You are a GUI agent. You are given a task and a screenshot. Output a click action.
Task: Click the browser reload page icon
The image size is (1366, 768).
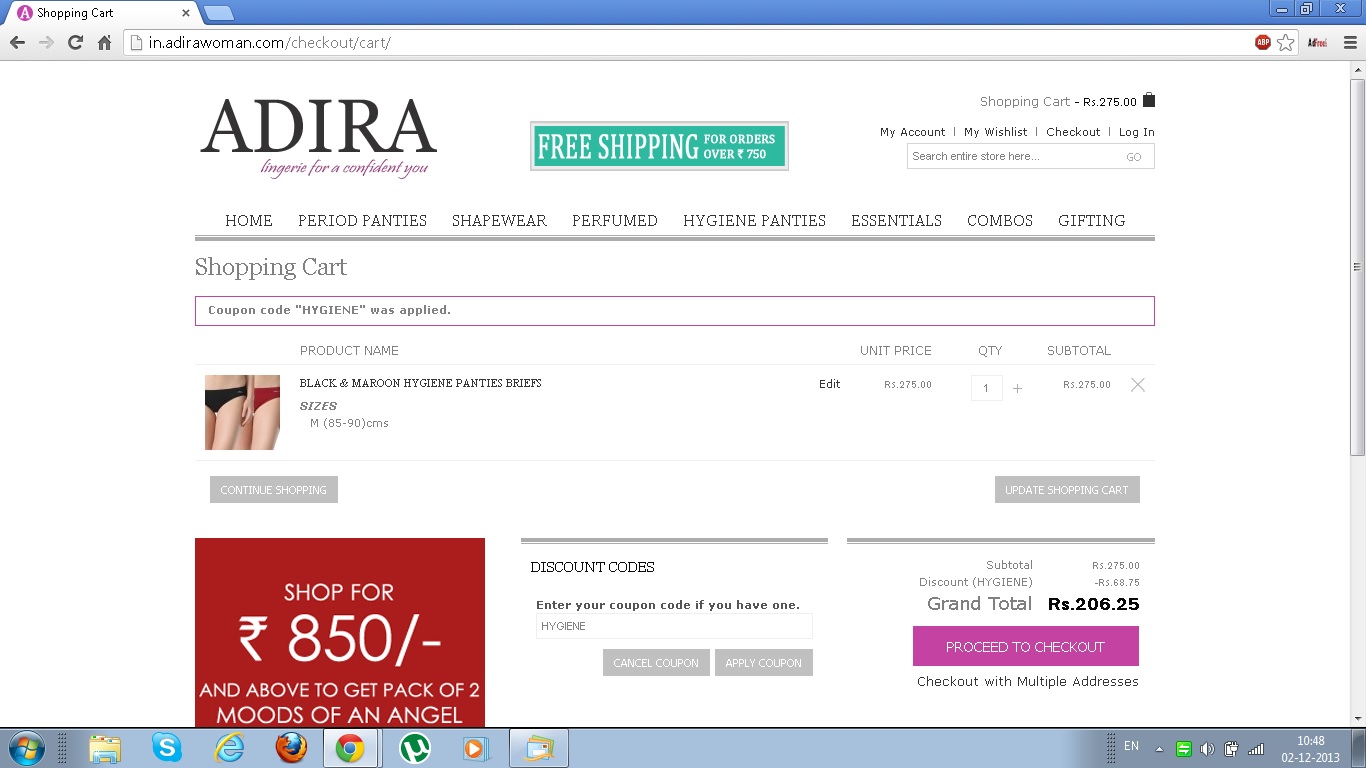[75, 42]
